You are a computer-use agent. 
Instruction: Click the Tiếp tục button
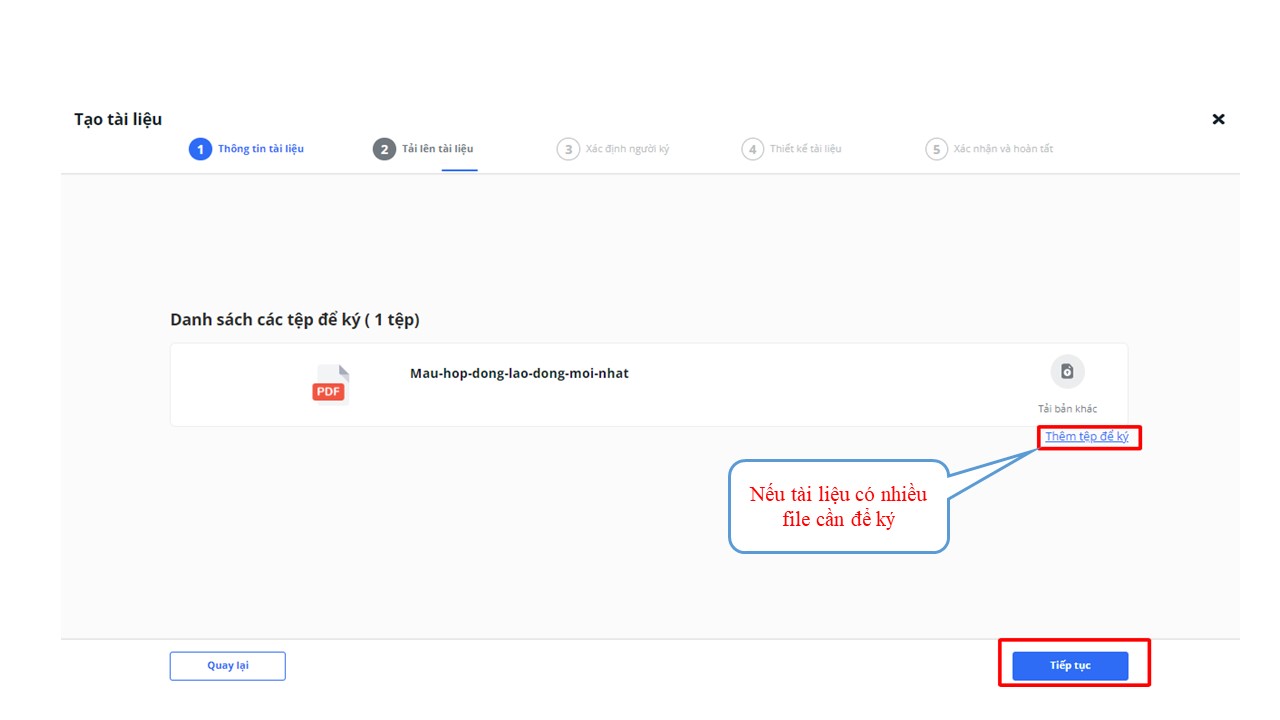click(x=1070, y=666)
